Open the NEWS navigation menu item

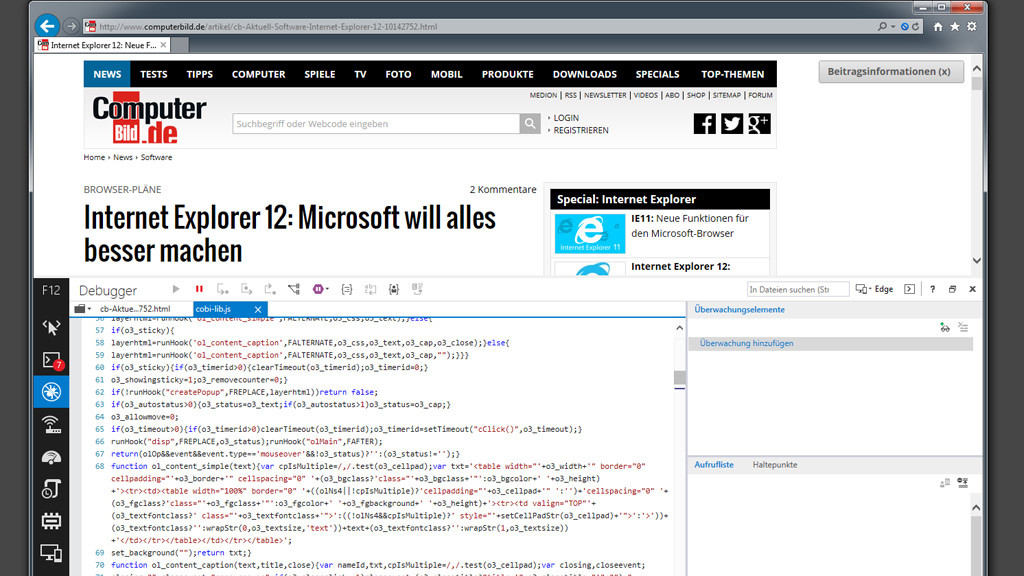point(107,74)
